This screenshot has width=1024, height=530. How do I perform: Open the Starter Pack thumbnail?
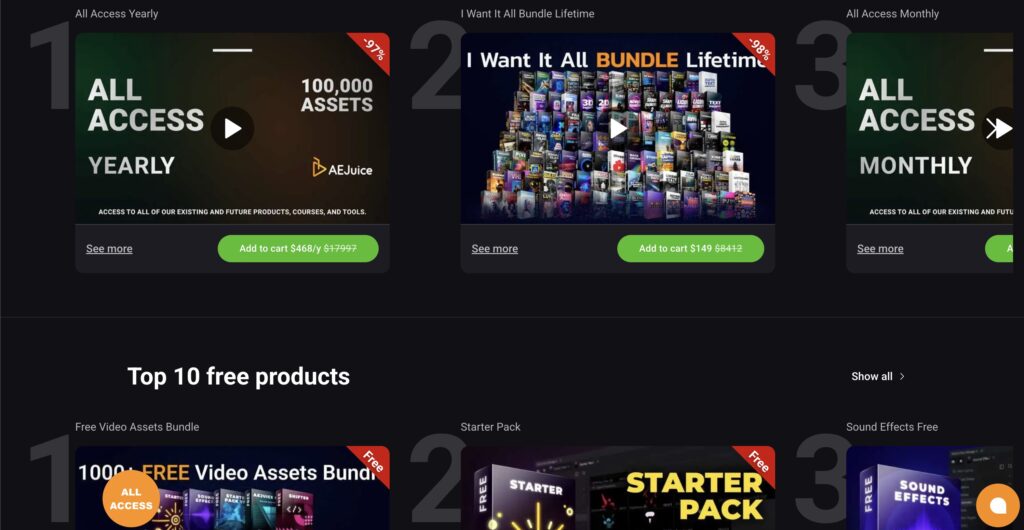pyautogui.click(x=618, y=488)
